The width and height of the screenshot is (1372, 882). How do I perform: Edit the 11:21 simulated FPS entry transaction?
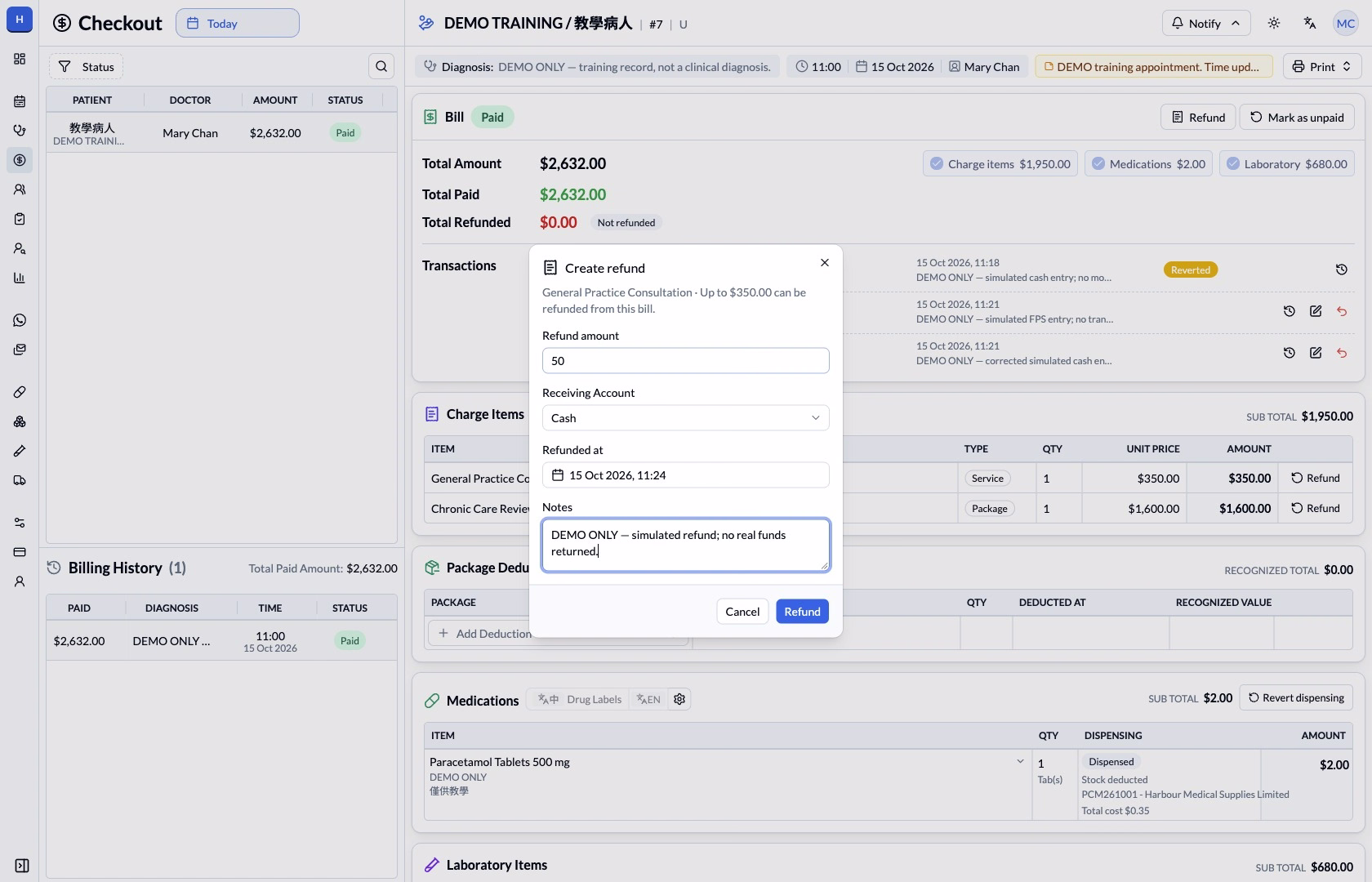1316,311
